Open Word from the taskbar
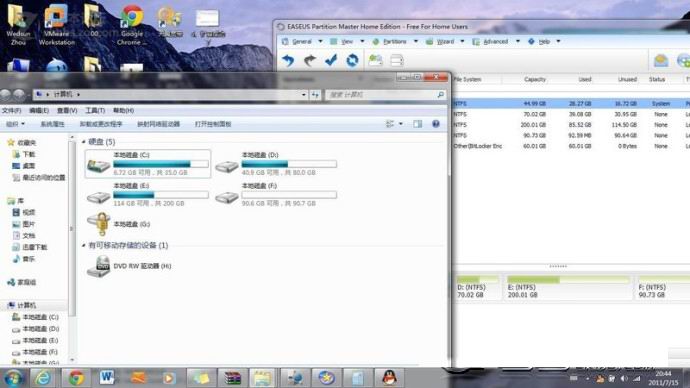This screenshot has height=388, width=690. click(x=106, y=378)
